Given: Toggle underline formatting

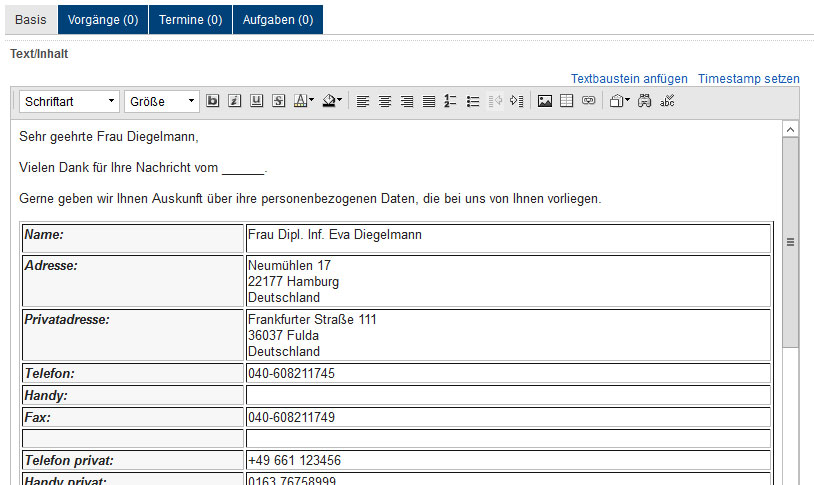Looking at the screenshot, I should pos(256,101).
